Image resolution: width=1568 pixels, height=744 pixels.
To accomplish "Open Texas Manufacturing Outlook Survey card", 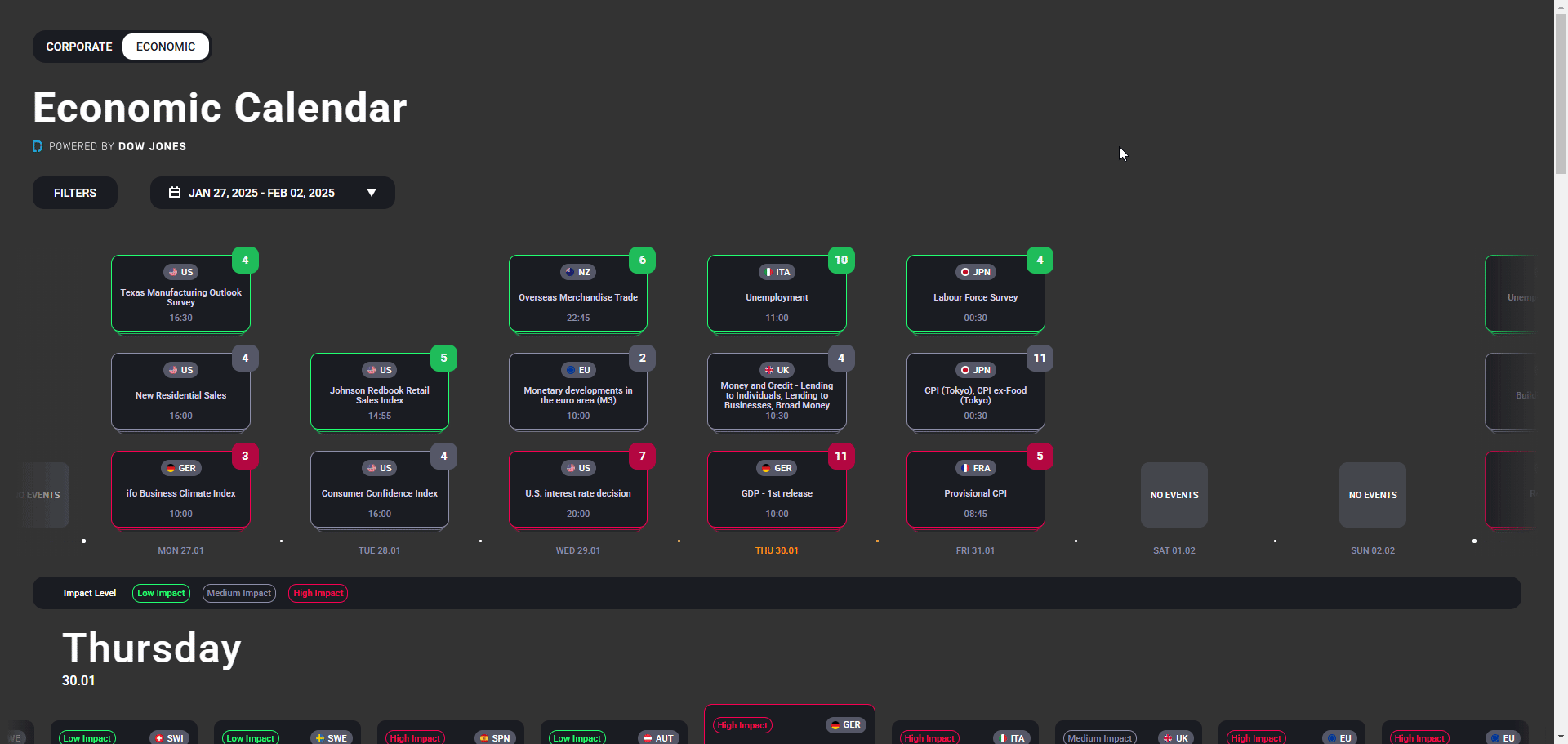I will (x=180, y=294).
